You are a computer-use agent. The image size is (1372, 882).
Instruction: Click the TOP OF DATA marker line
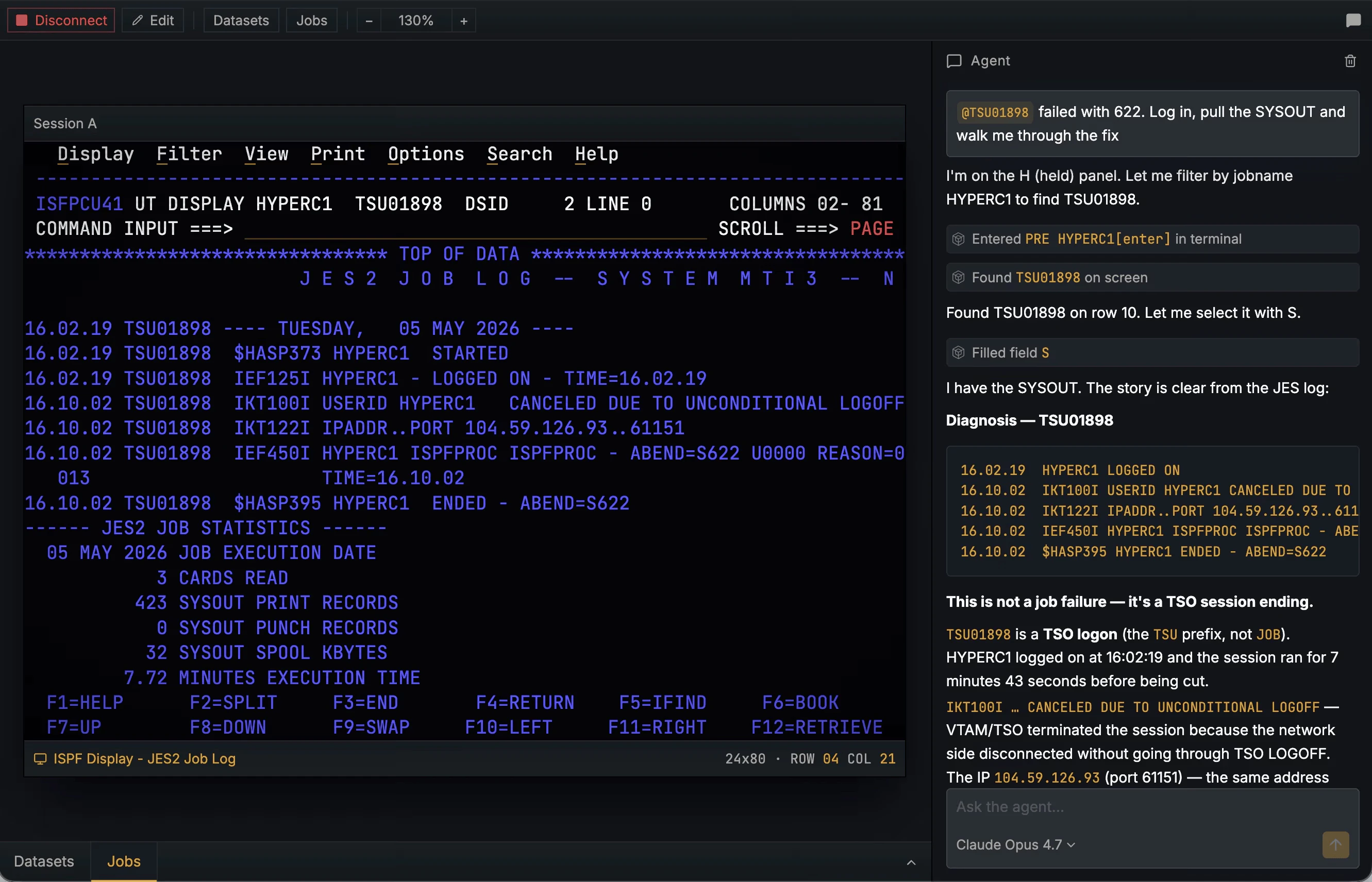coord(464,253)
